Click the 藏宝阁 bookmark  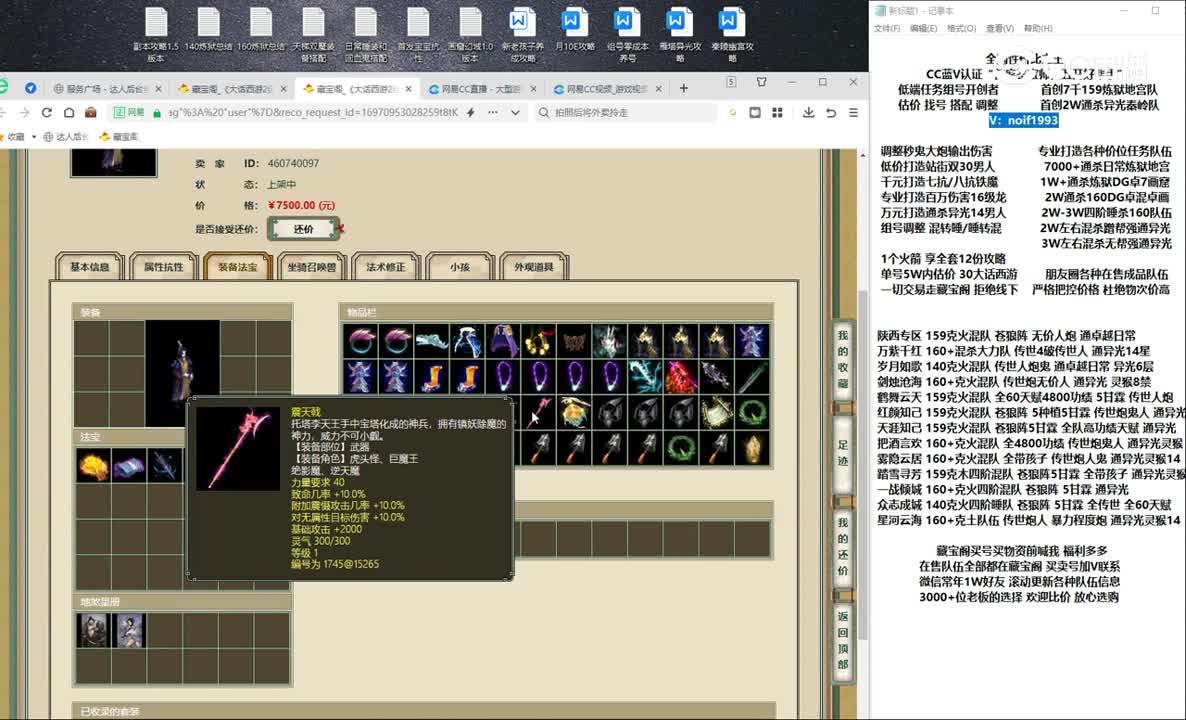tap(120, 137)
